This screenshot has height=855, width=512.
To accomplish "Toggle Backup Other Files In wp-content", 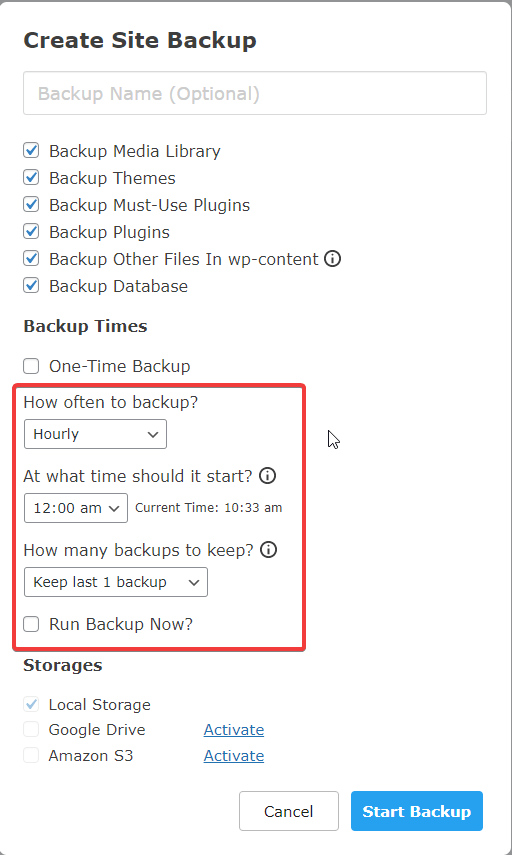I will pos(31,258).
